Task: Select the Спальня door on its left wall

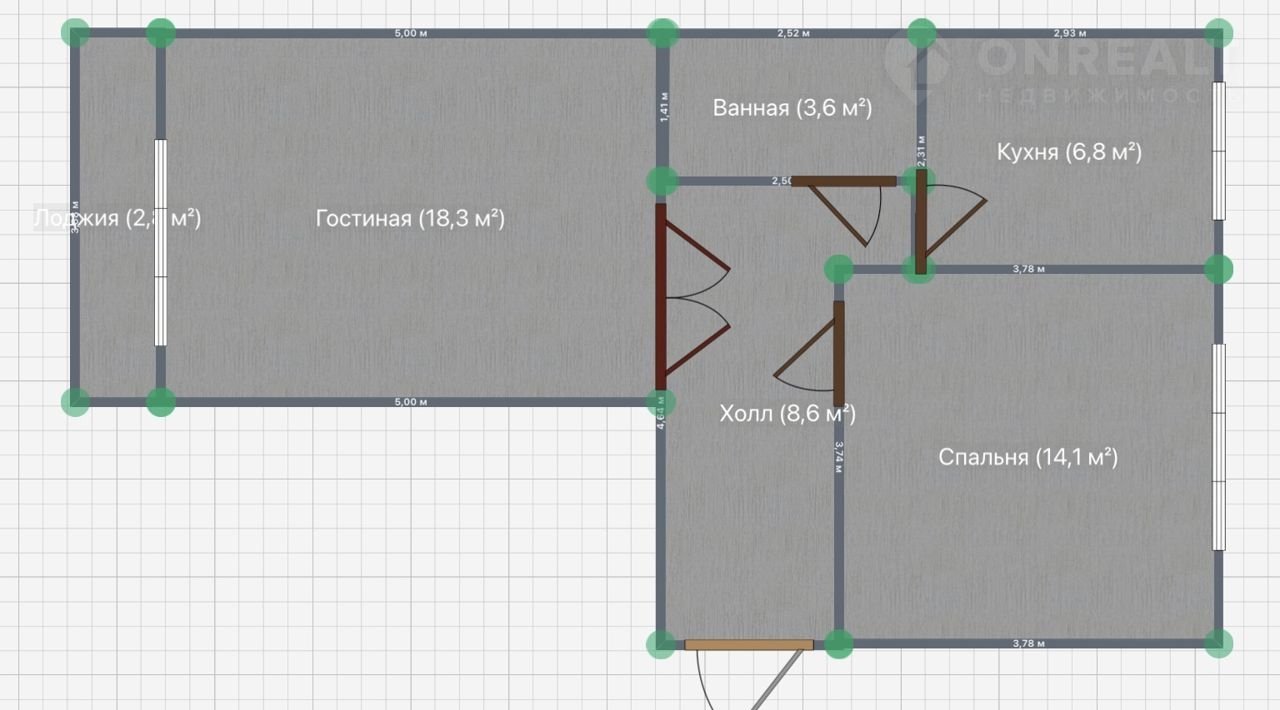Action: click(839, 352)
